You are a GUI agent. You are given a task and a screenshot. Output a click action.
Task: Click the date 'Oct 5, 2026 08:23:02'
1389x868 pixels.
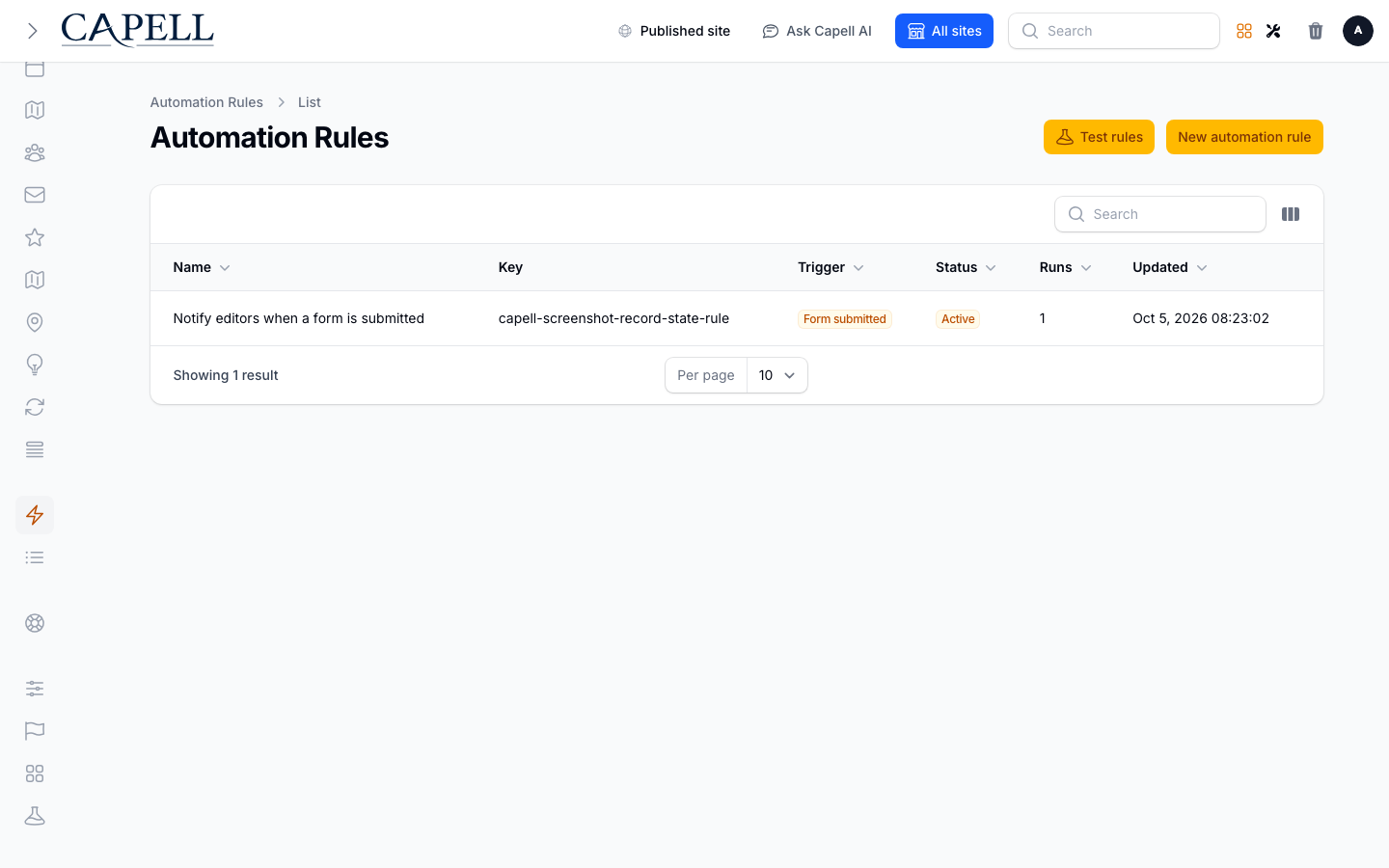(1201, 318)
